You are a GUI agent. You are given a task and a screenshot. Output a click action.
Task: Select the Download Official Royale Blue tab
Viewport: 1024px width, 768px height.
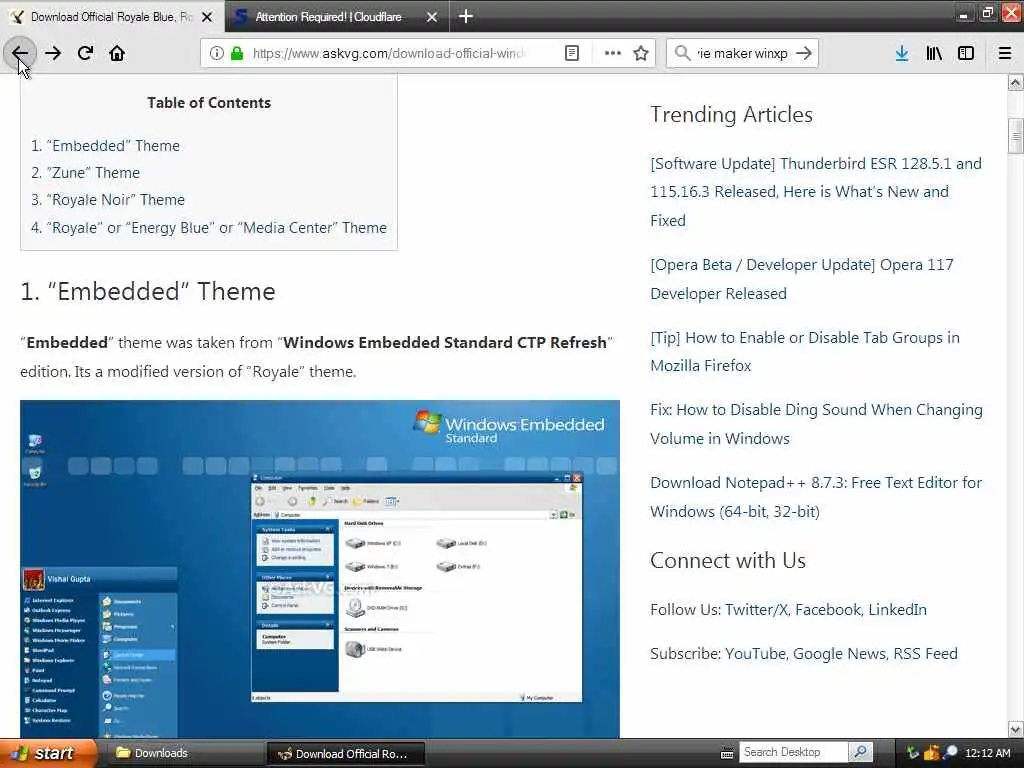pyautogui.click(x=111, y=17)
